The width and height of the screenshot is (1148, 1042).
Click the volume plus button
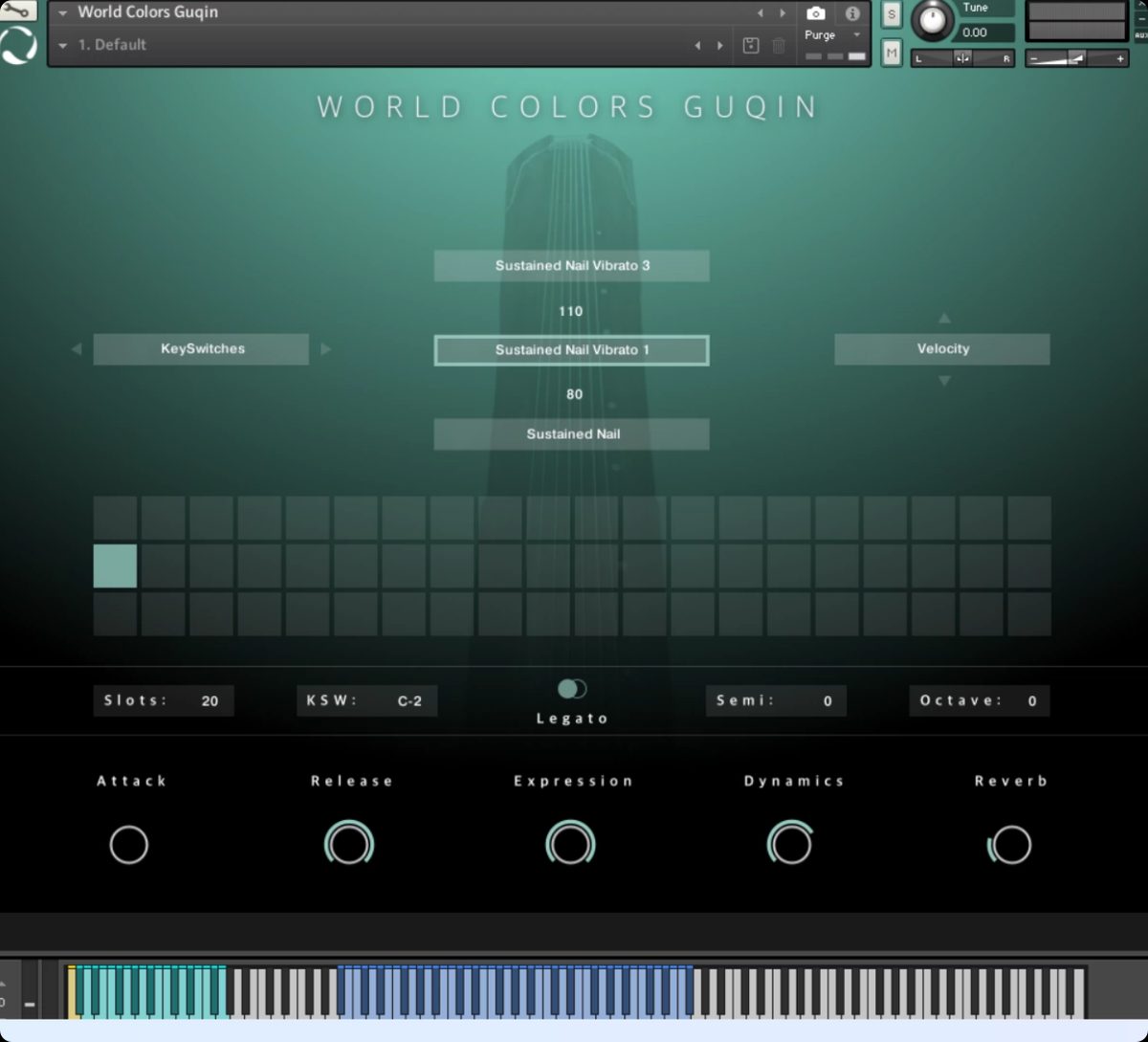(x=1119, y=58)
